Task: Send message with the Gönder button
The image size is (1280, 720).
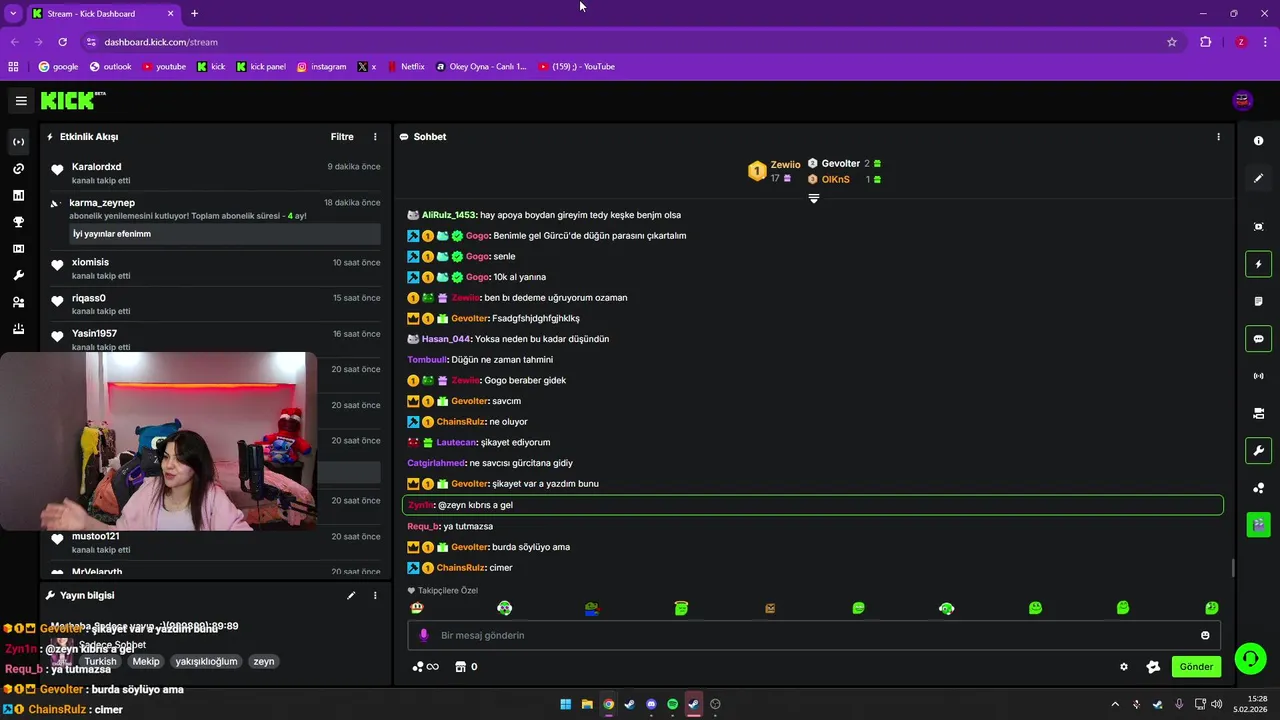Action: click(1196, 667)
